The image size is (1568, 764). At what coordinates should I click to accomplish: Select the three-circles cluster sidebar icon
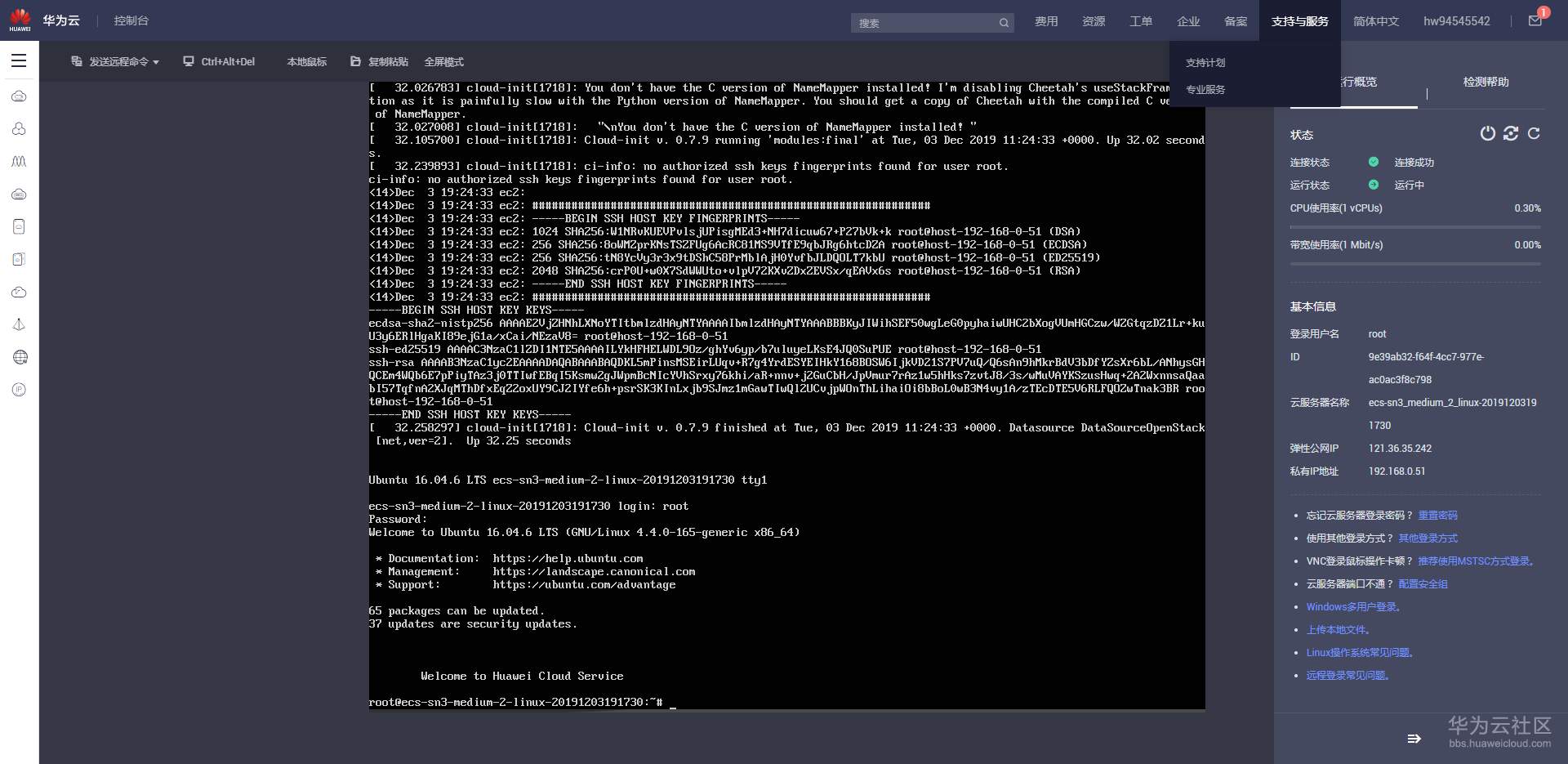[19, 129]
